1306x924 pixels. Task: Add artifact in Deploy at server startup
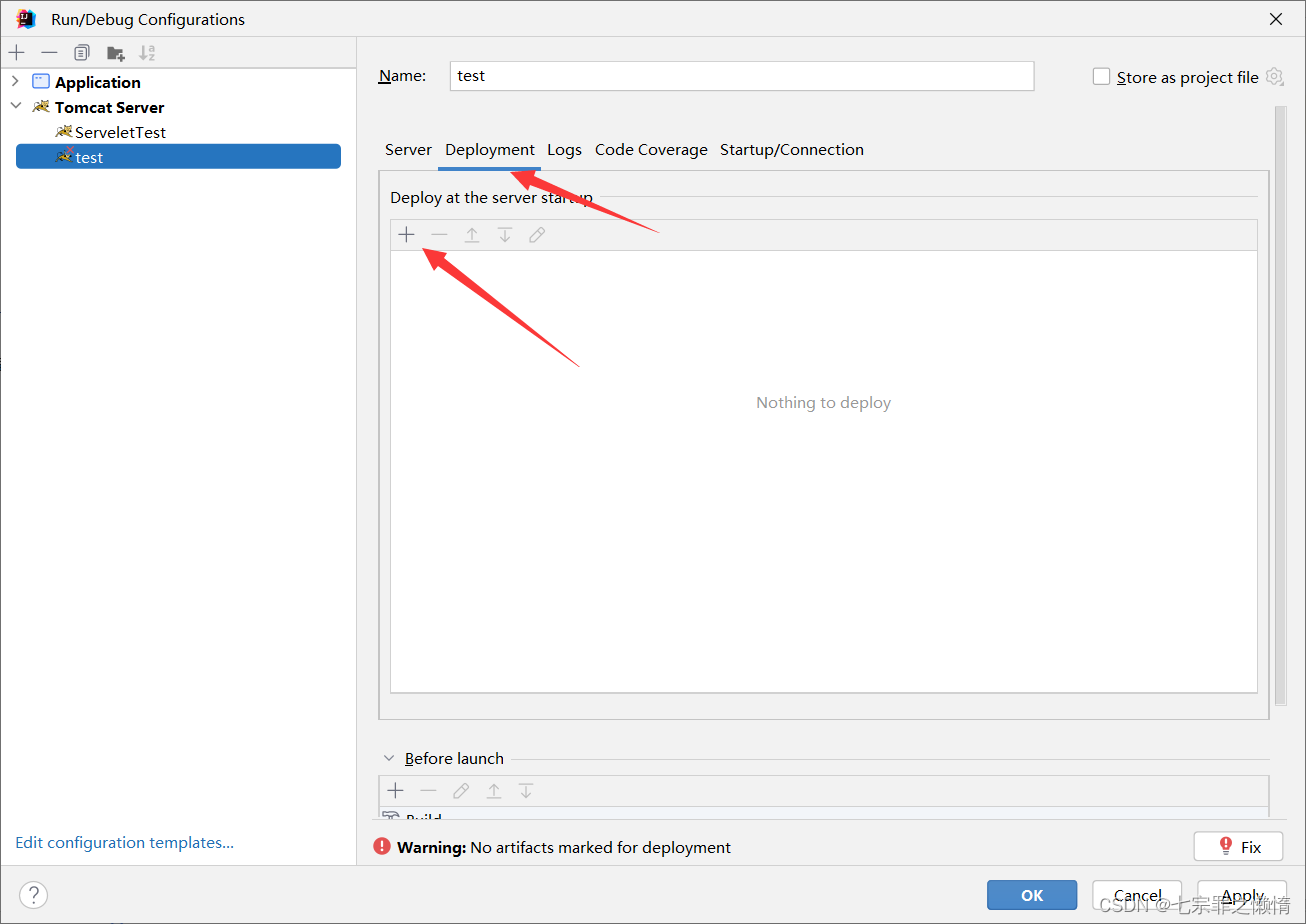pyautogui.click(x=406, y=235)
